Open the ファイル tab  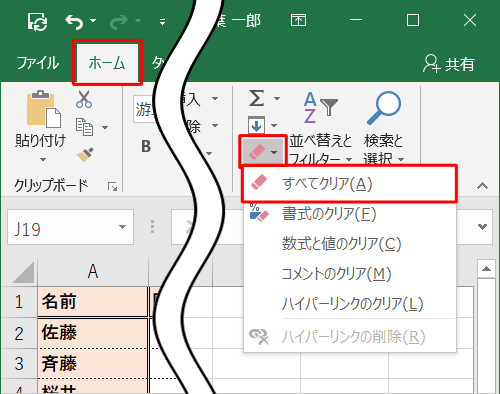point(38,63)
